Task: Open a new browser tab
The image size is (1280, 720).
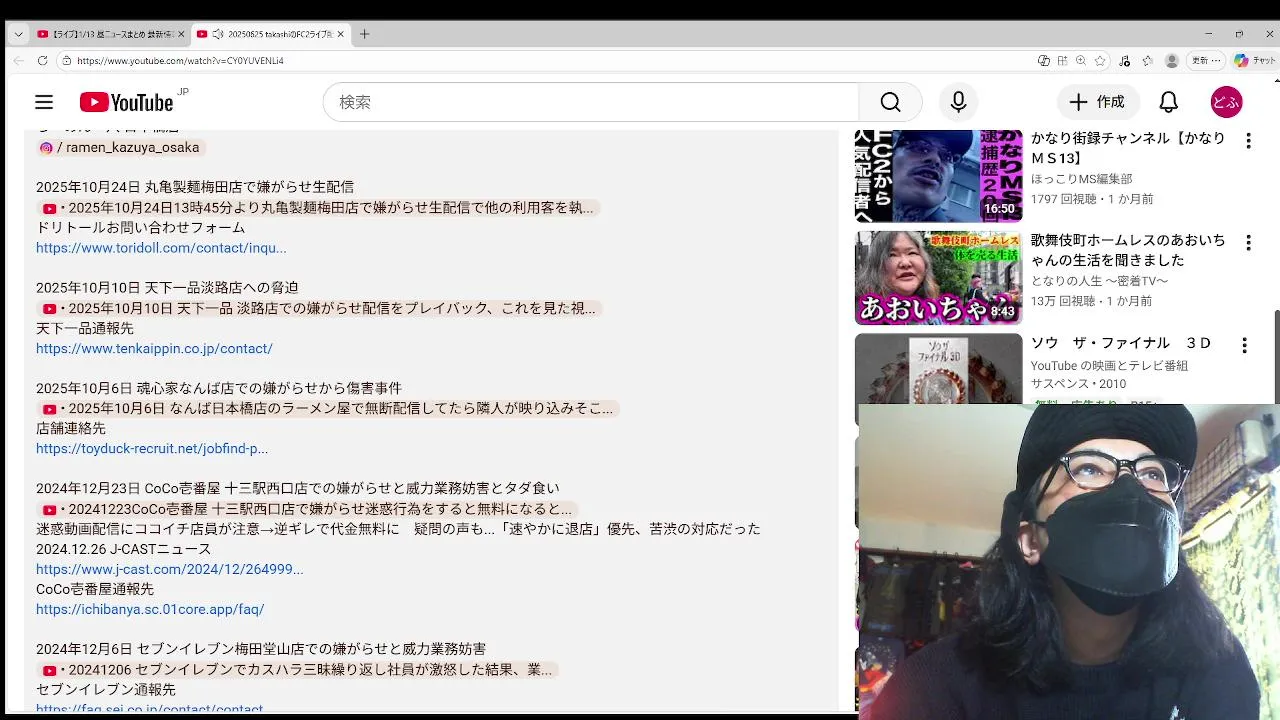Action: pos(364,34)
